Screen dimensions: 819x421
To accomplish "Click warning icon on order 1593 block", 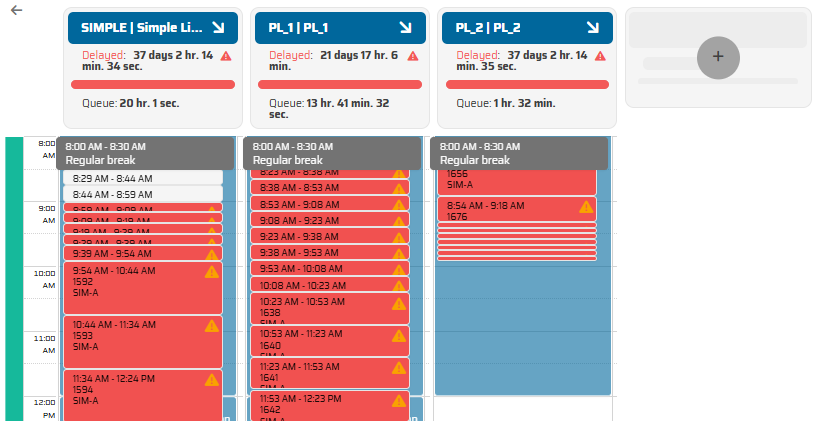I will (212, 326).
